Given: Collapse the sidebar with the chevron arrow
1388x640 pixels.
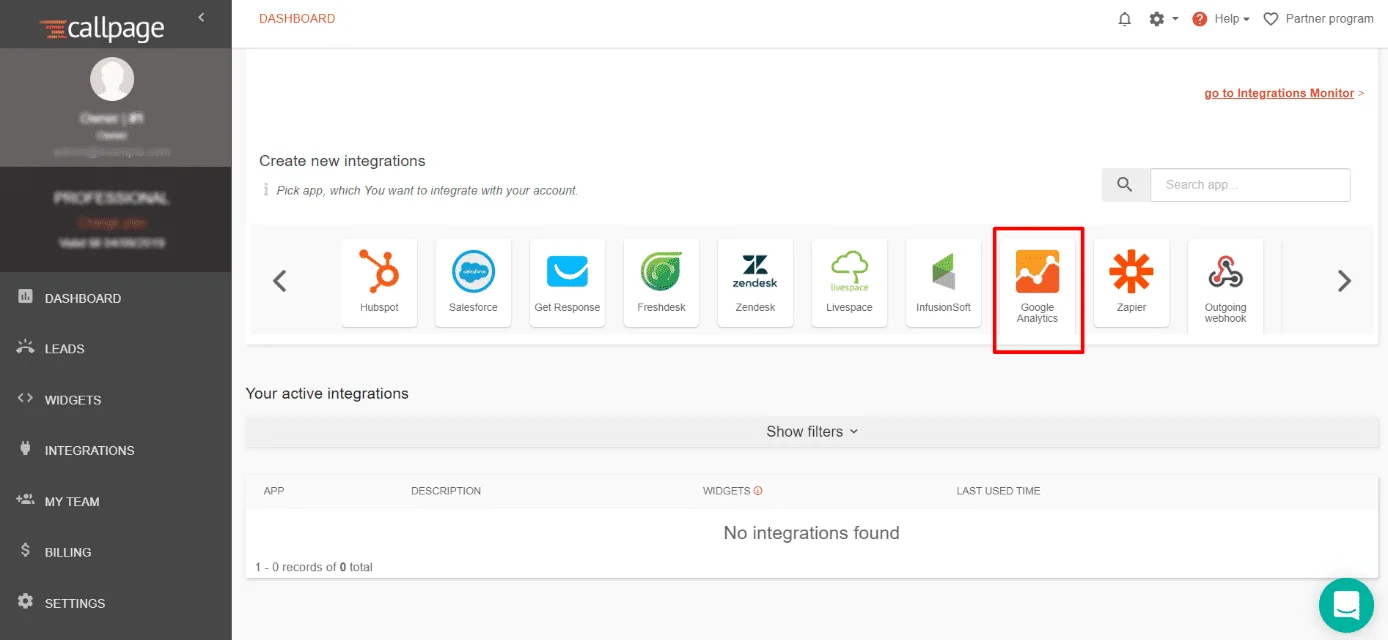Looking at the screenshot, I should [201, 17].
